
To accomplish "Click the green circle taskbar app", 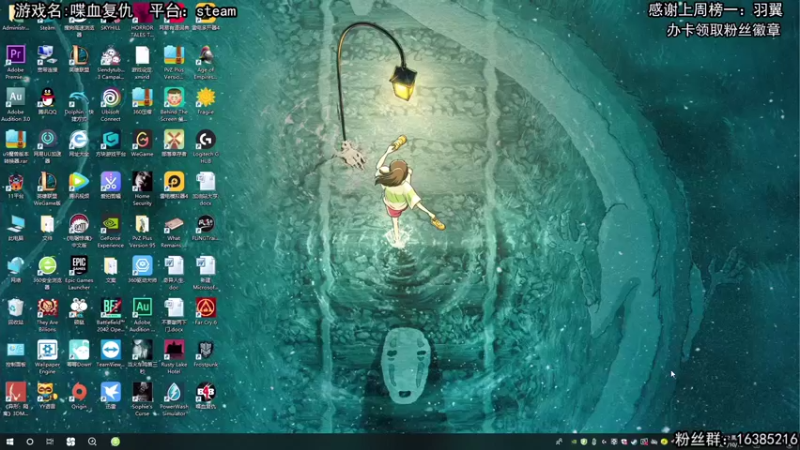I will (115, 442).
